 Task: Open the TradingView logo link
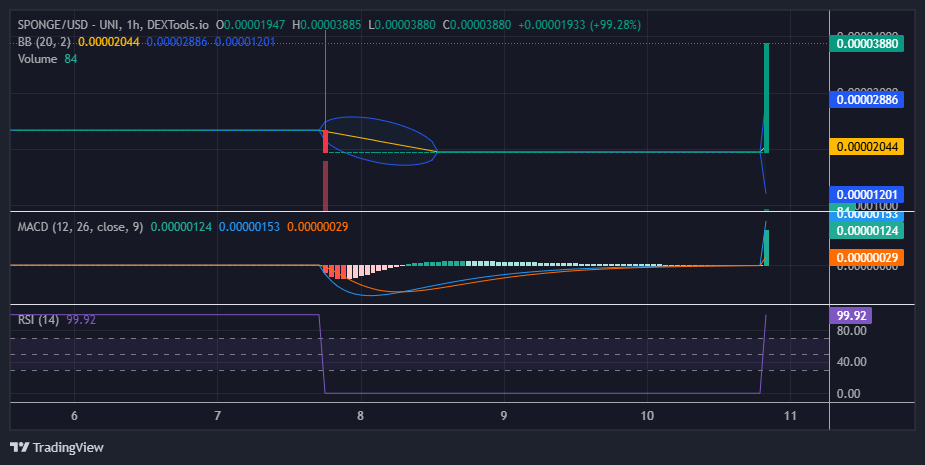(57, 447)
